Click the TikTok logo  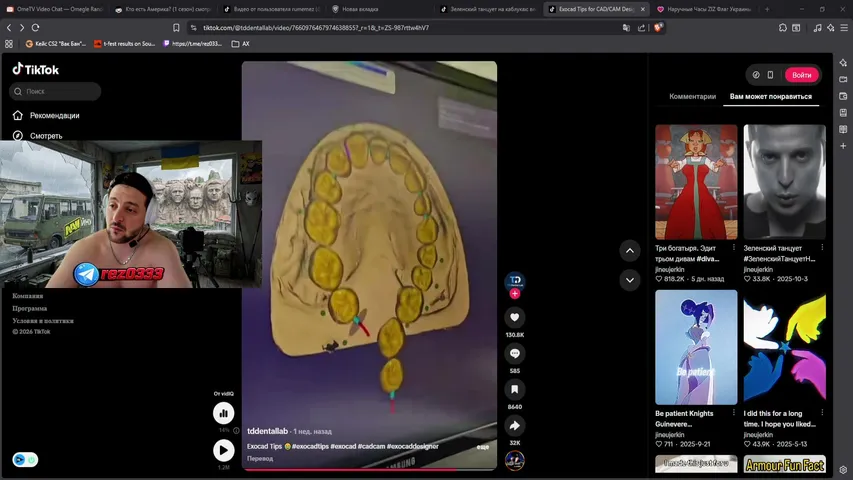click(35, 69)
